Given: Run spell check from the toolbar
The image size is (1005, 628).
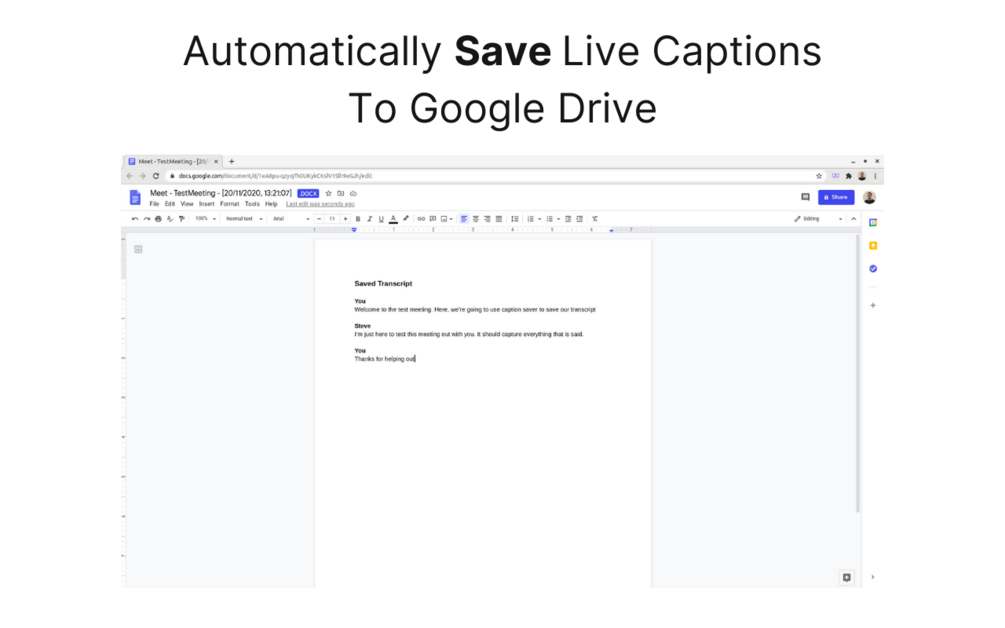Looking at the screenshot, I should (170, 219).
